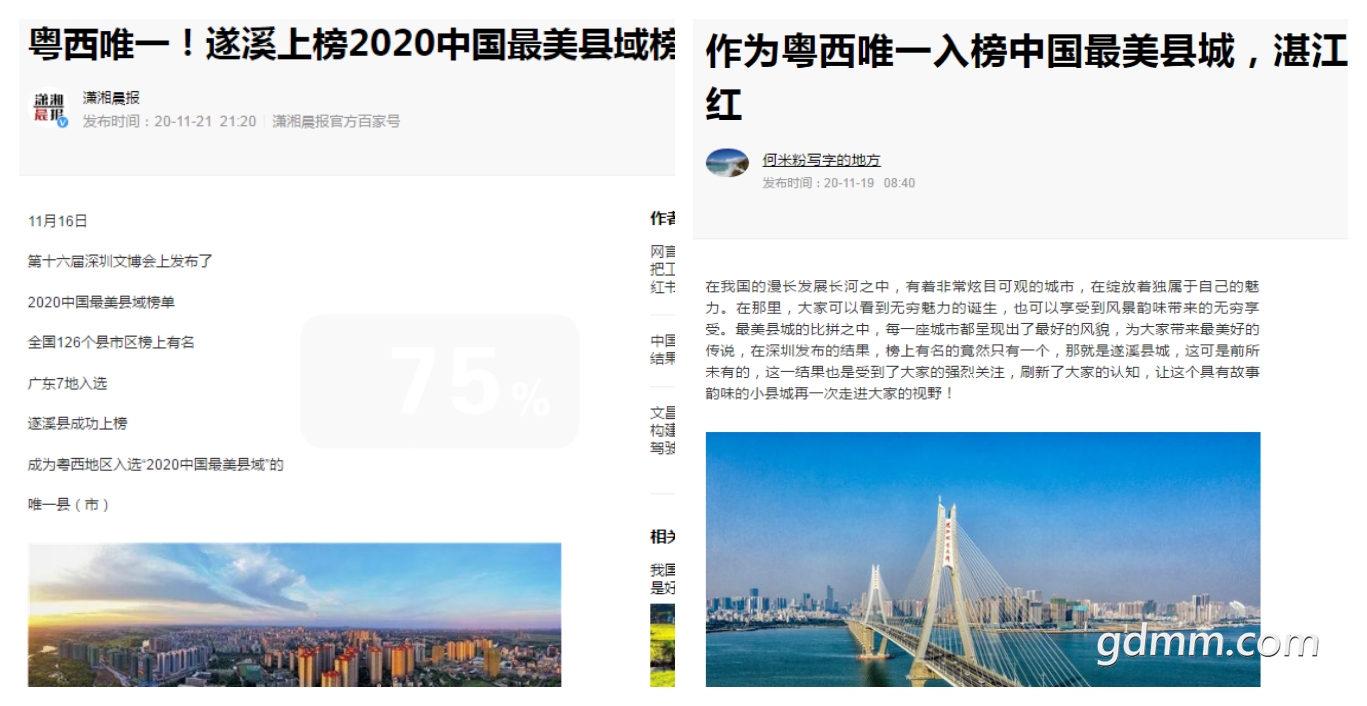The width and height of the screenshot is (1367, 706).
Task: Open the 何米粉写字的地方 author link
Action: click(x=821, y=160)
